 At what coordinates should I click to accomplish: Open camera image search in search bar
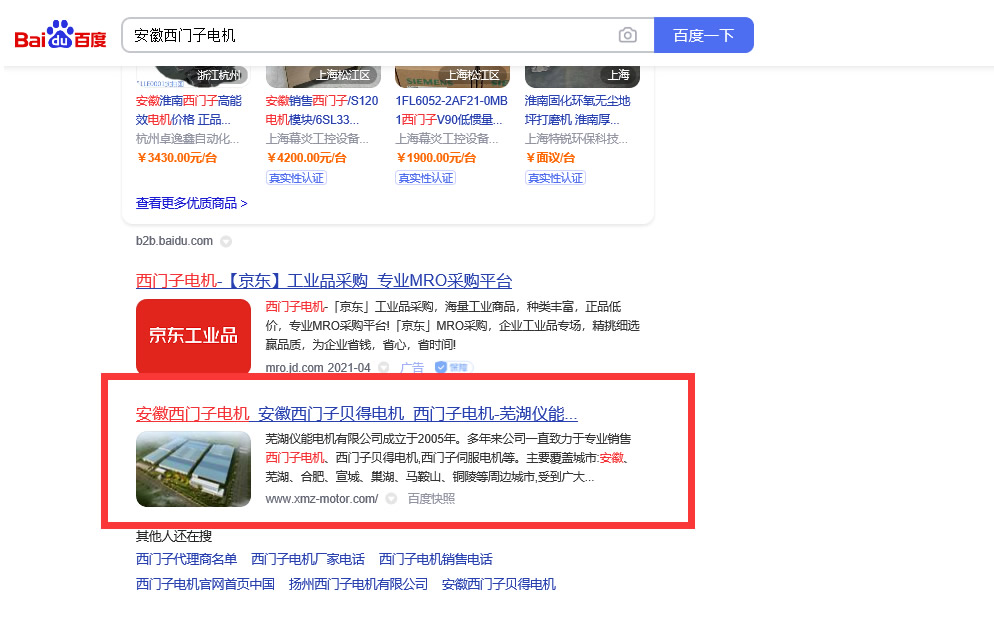pyautogui.click(x=627, y=35)
